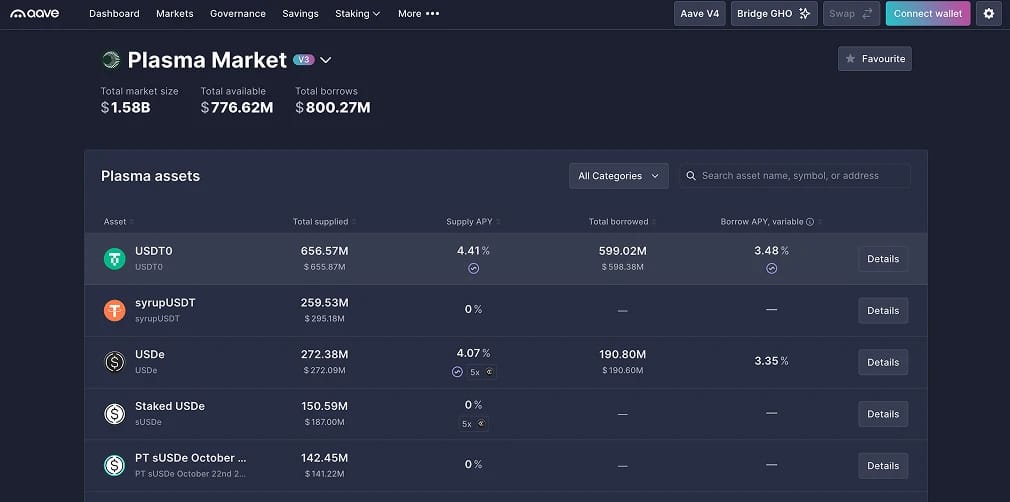
Task: Click the 190.80M total borrowed value
Action: [622, 354]
